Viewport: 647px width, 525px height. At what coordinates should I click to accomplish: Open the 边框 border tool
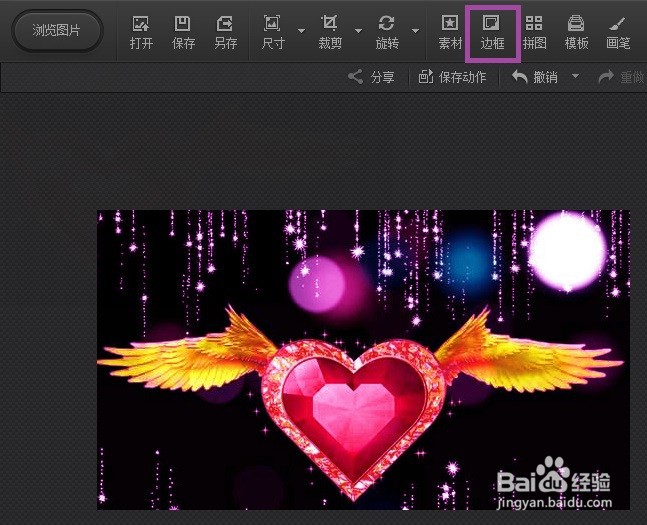[x=492, y=33]
